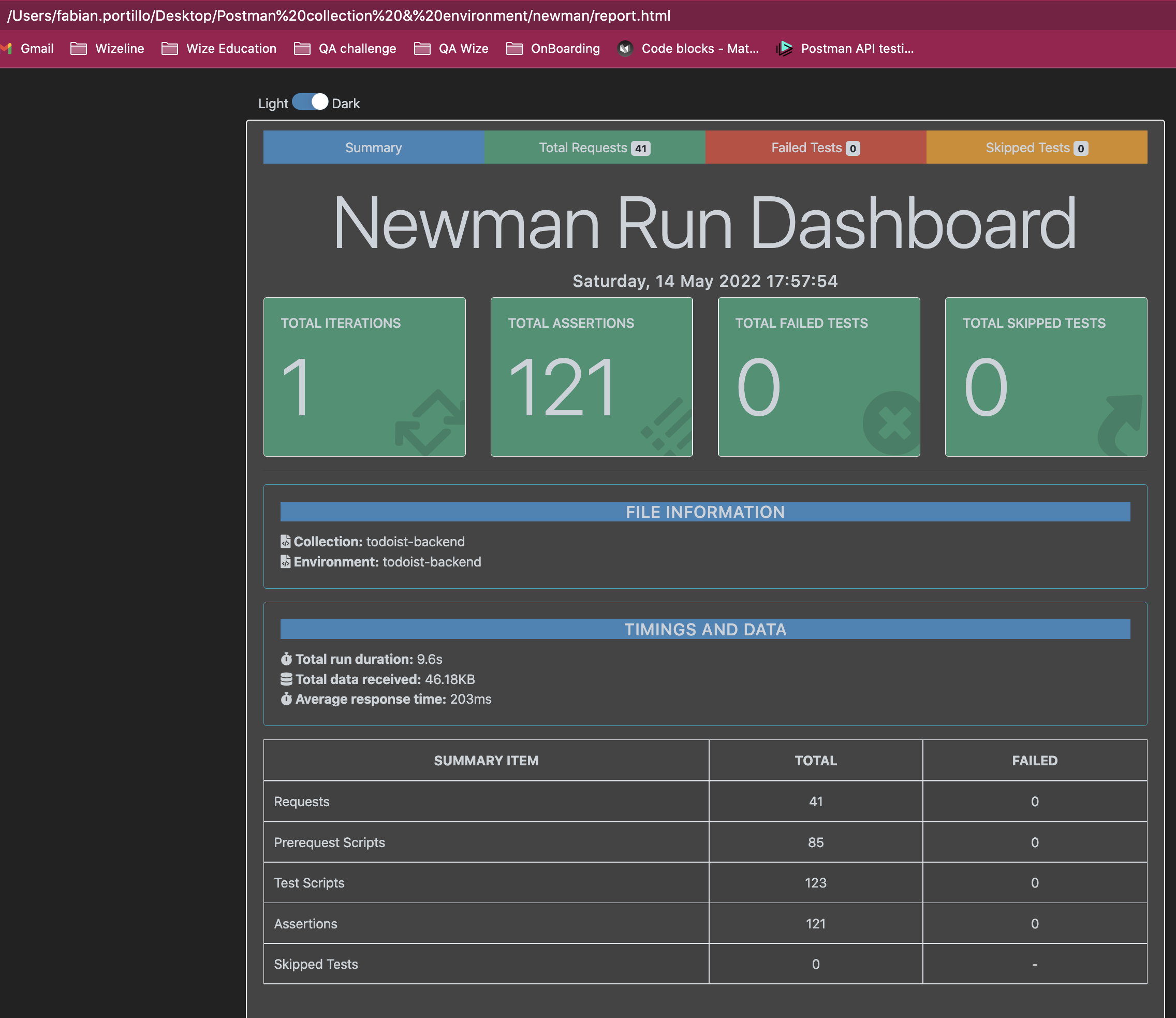The image size is (1176, 1018).
Task: Click the Total Skipped Tests value 0
Action: pyautogui.click(x=986, y=387)
